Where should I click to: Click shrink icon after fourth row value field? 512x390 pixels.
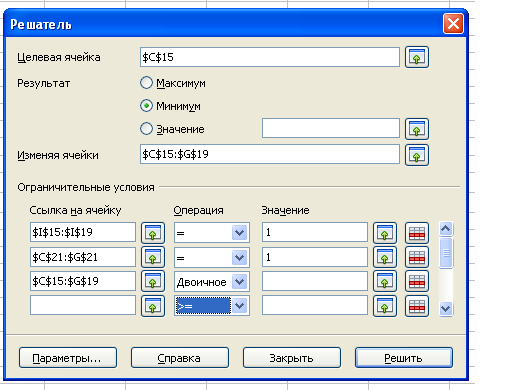click(x=385, y=306)
